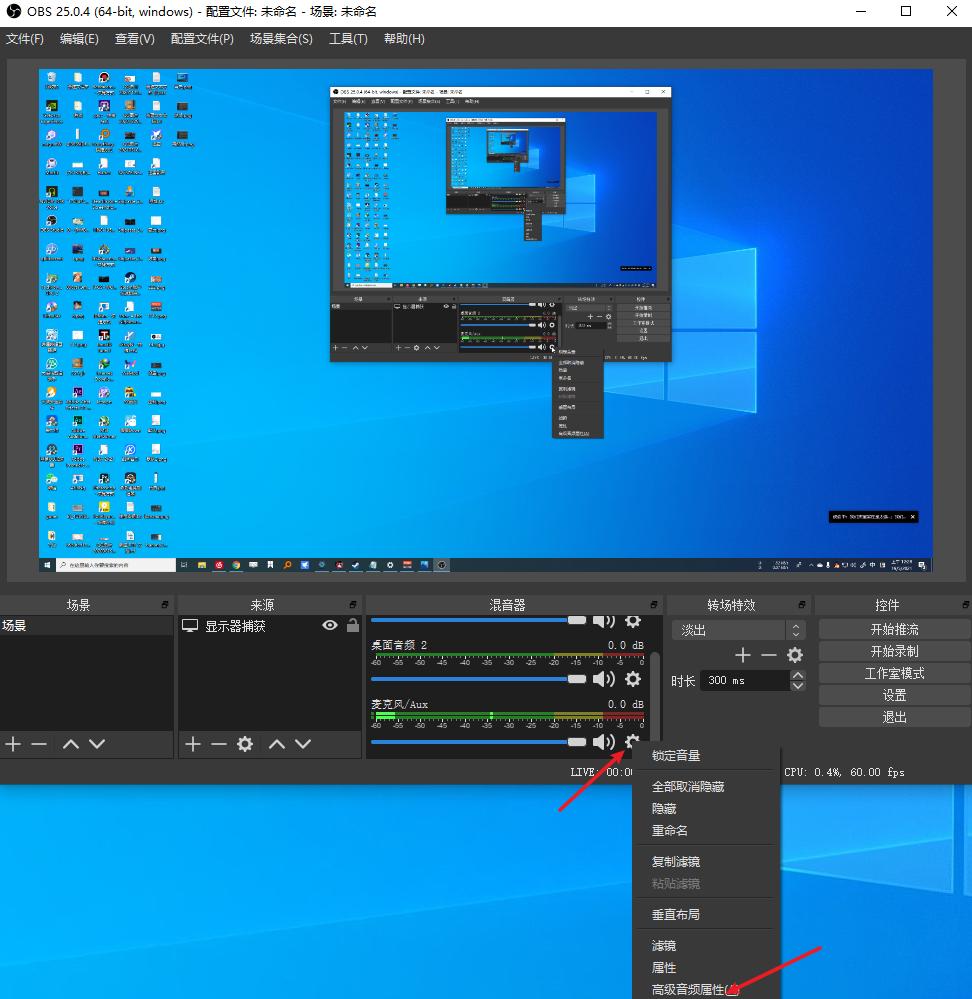The width and height of the screenshot is (972, 999).
Task: Move the scene up in 场景 panel
Action: click(71, 744)
